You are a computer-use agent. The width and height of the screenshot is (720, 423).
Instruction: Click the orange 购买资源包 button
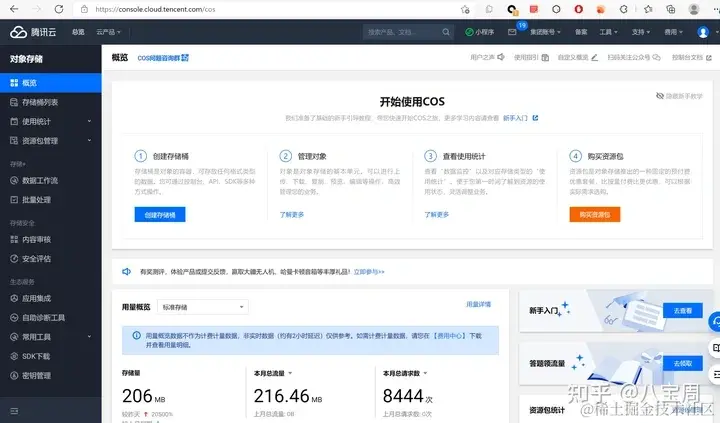coord(595,214)
